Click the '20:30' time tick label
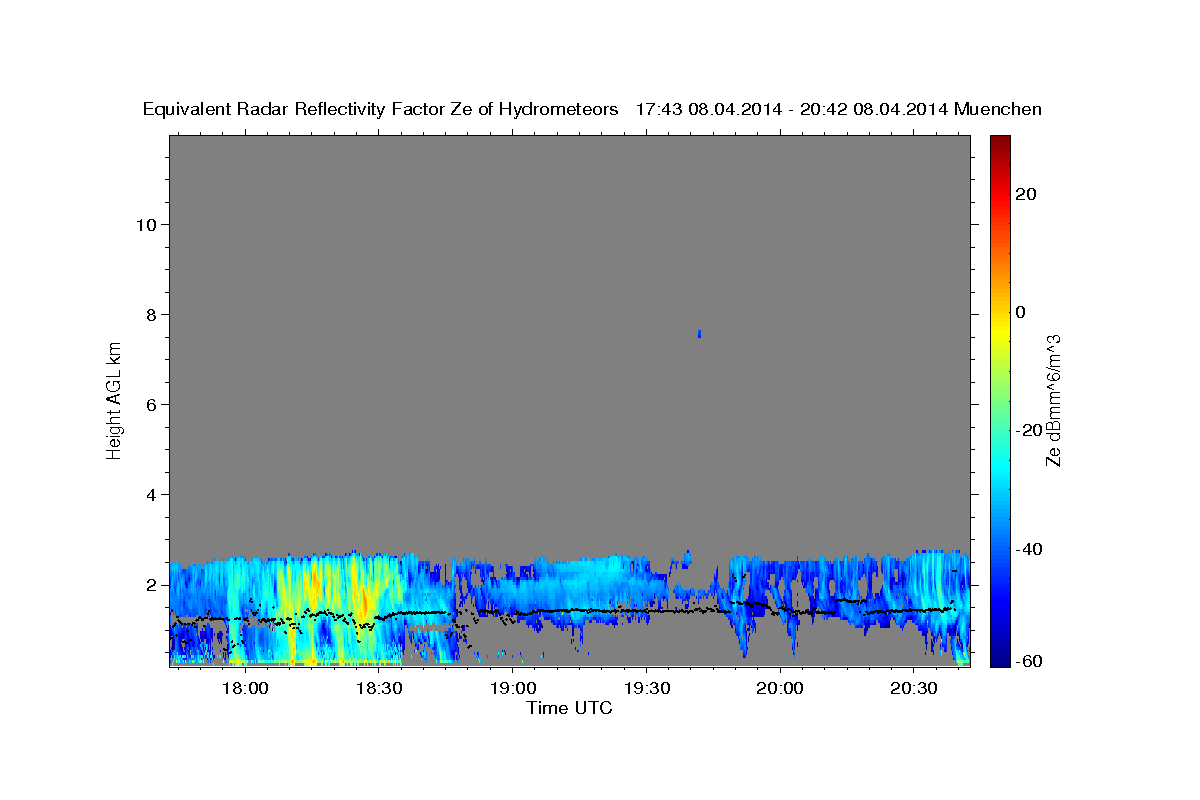1200x800 pixels. click(x=914, y=690)
